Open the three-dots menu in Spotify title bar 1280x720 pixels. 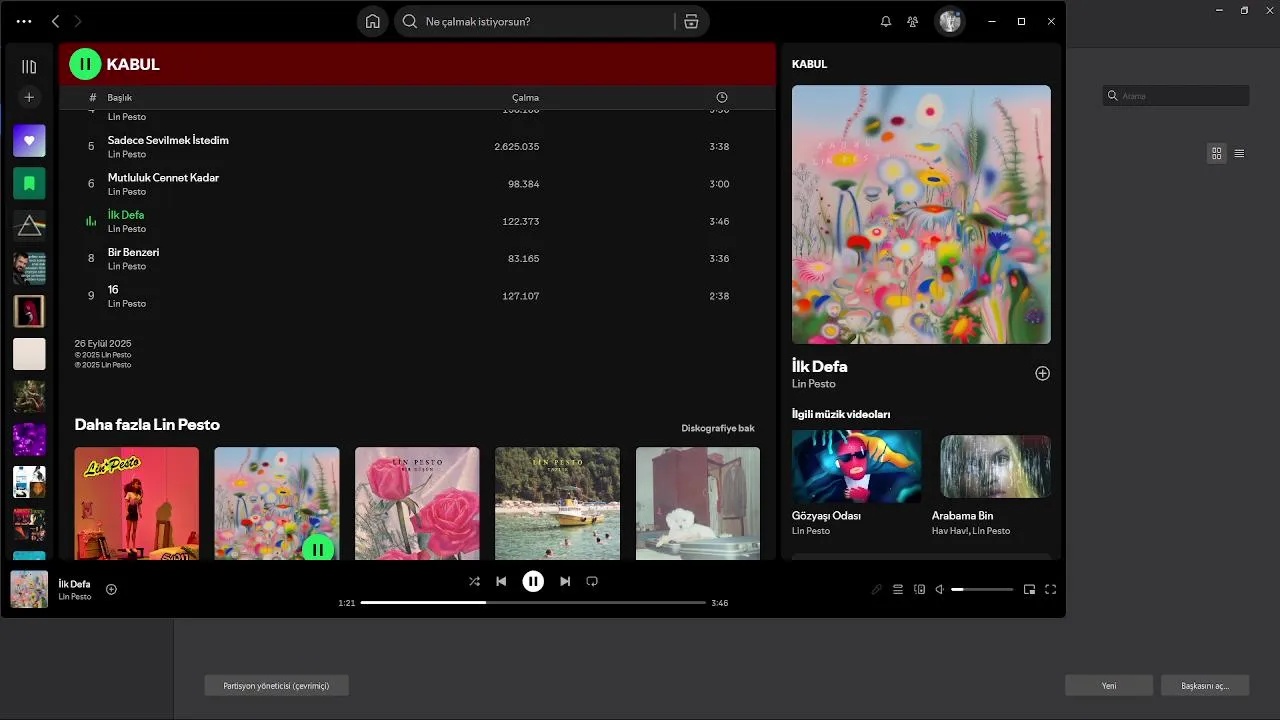24,21
